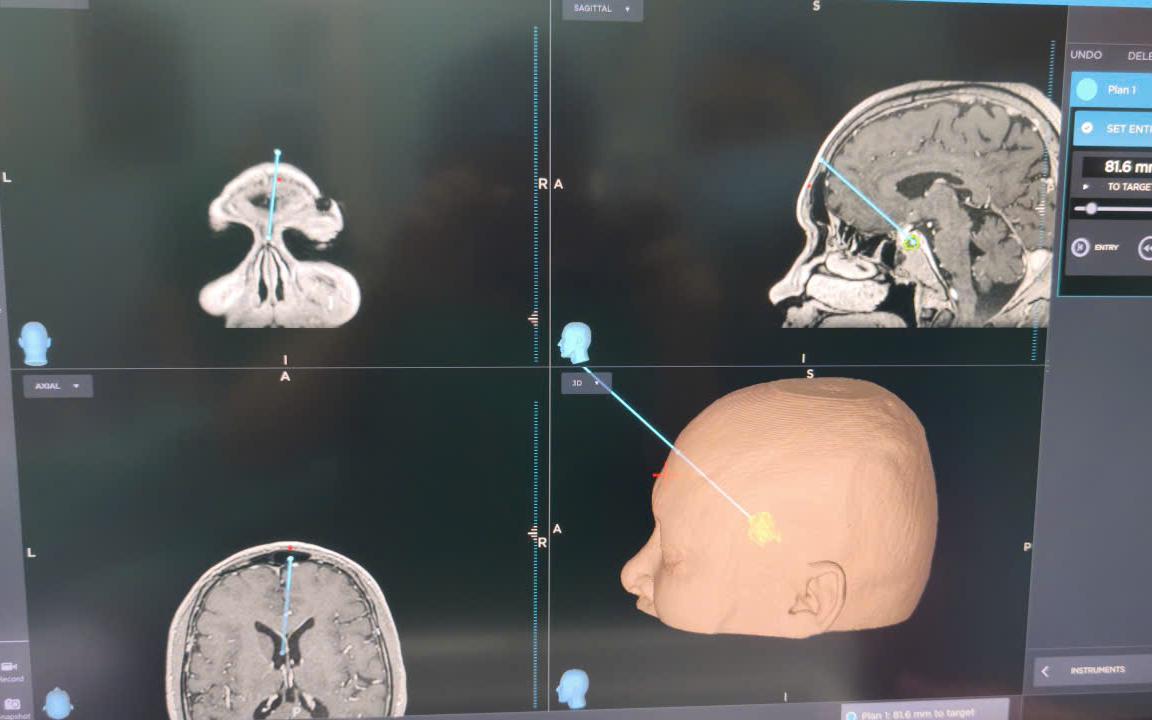Click the coronal view head orientation icon
Viewport: 1152px width, 720px height.
(x=34, y=343)
